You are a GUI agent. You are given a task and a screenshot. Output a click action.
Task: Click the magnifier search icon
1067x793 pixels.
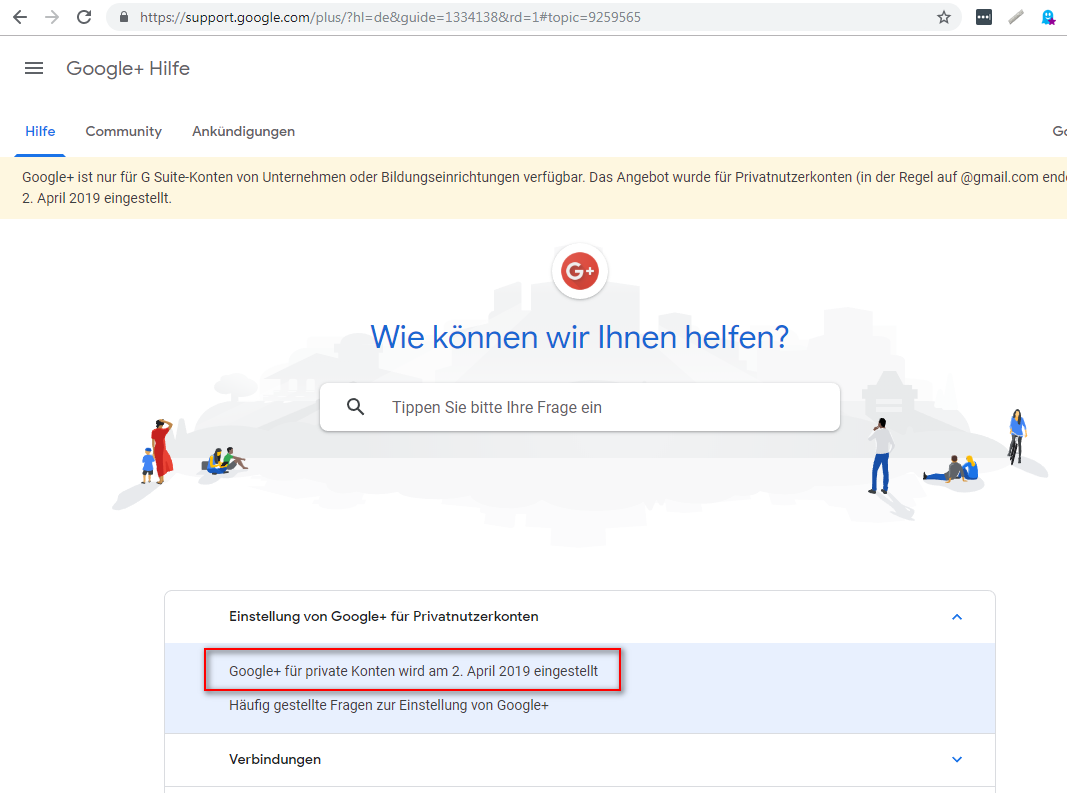click(355, 407)
